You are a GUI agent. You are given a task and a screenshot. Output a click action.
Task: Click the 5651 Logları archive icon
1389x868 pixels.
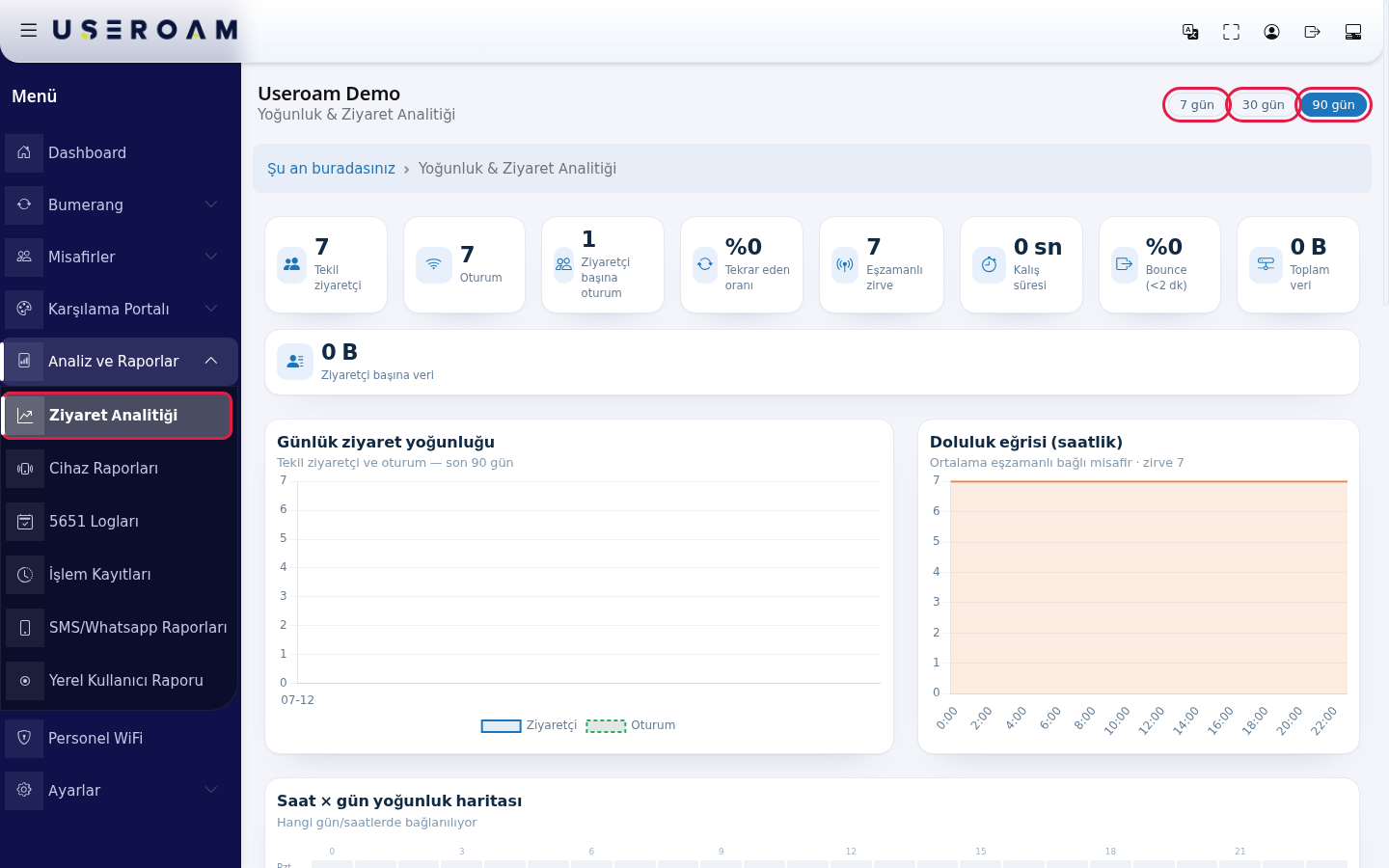[x=25, y=522]
